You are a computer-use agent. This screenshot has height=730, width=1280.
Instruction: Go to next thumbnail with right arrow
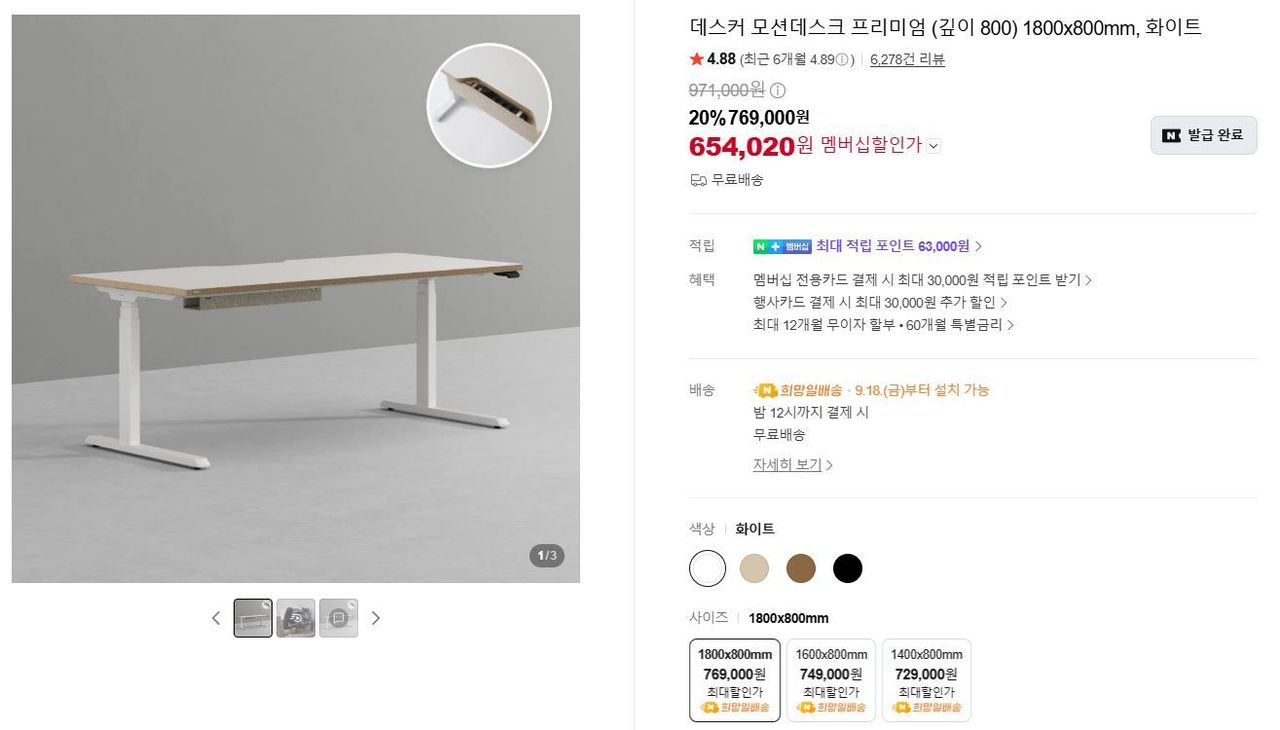click(376, 618)
